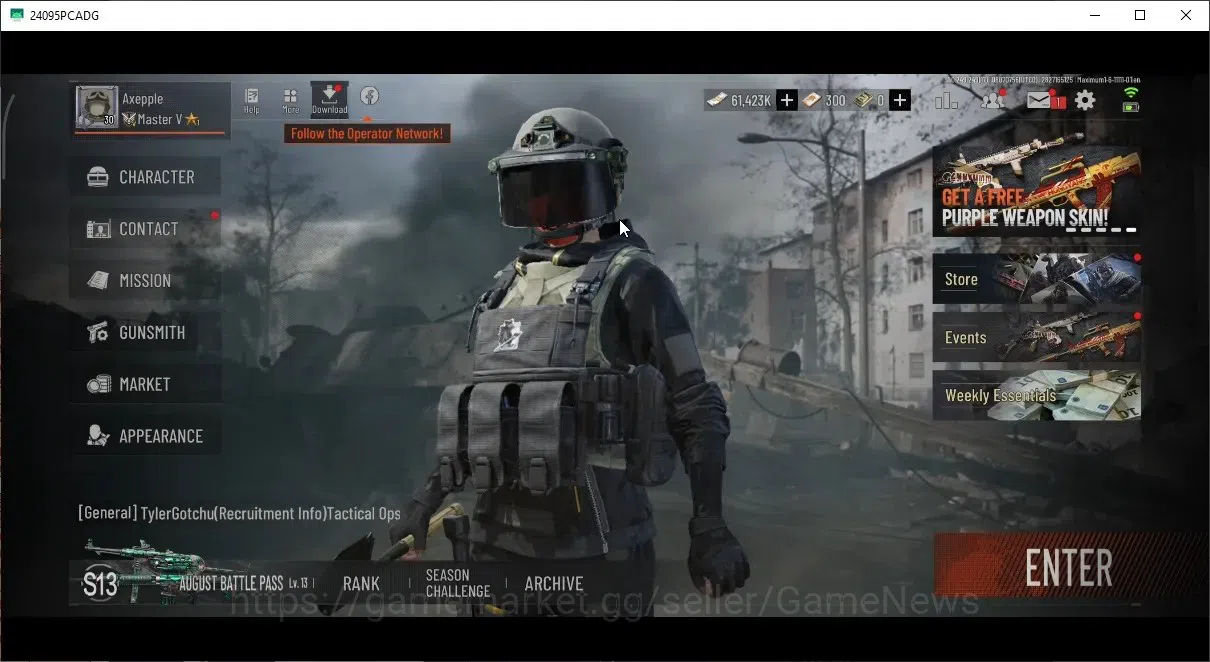Switch to the RANK tab
Screen dimensions: 1210x662
click(x=361, y=584)
